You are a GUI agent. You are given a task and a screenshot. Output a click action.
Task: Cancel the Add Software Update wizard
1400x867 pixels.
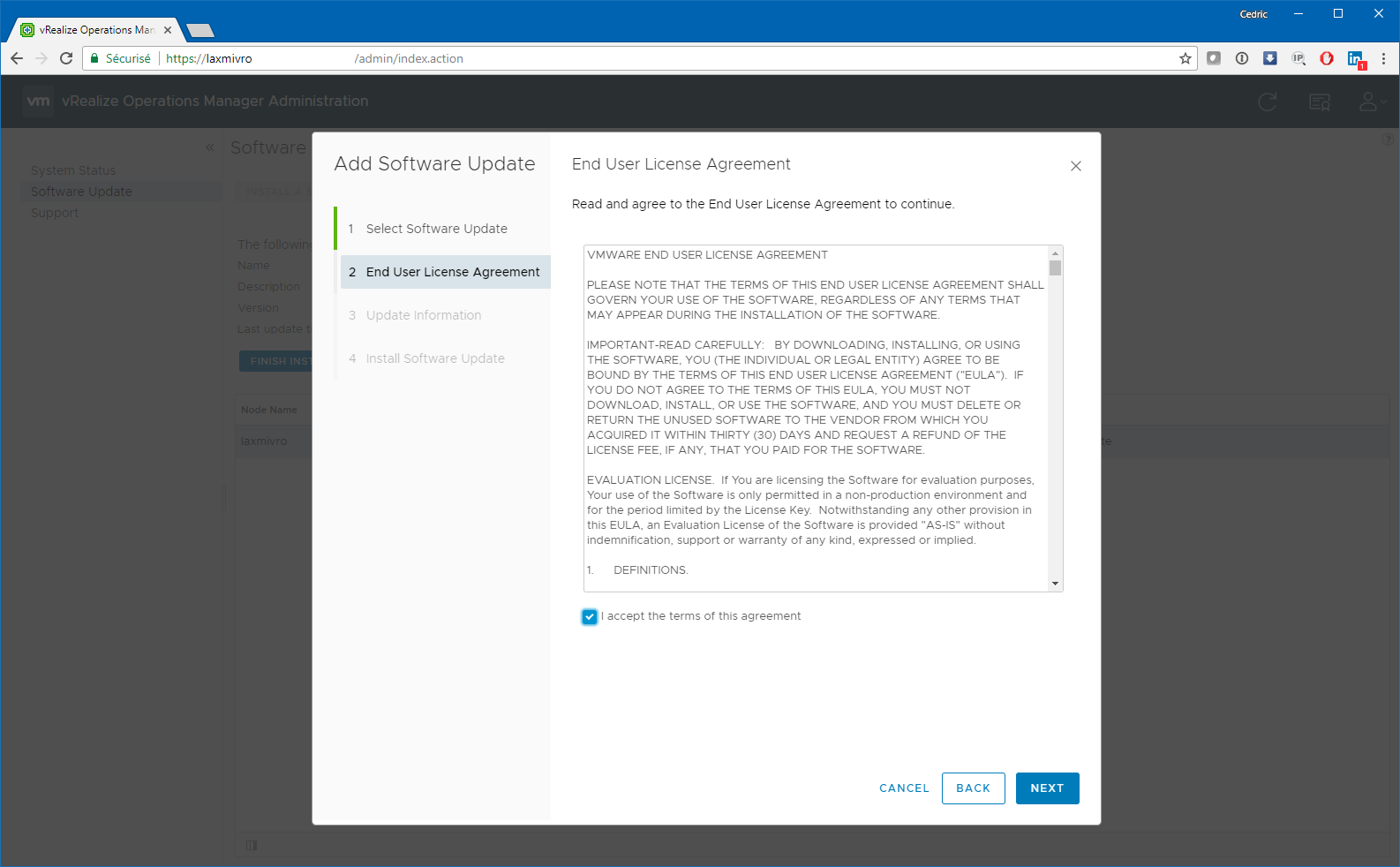tap(904, 788)
